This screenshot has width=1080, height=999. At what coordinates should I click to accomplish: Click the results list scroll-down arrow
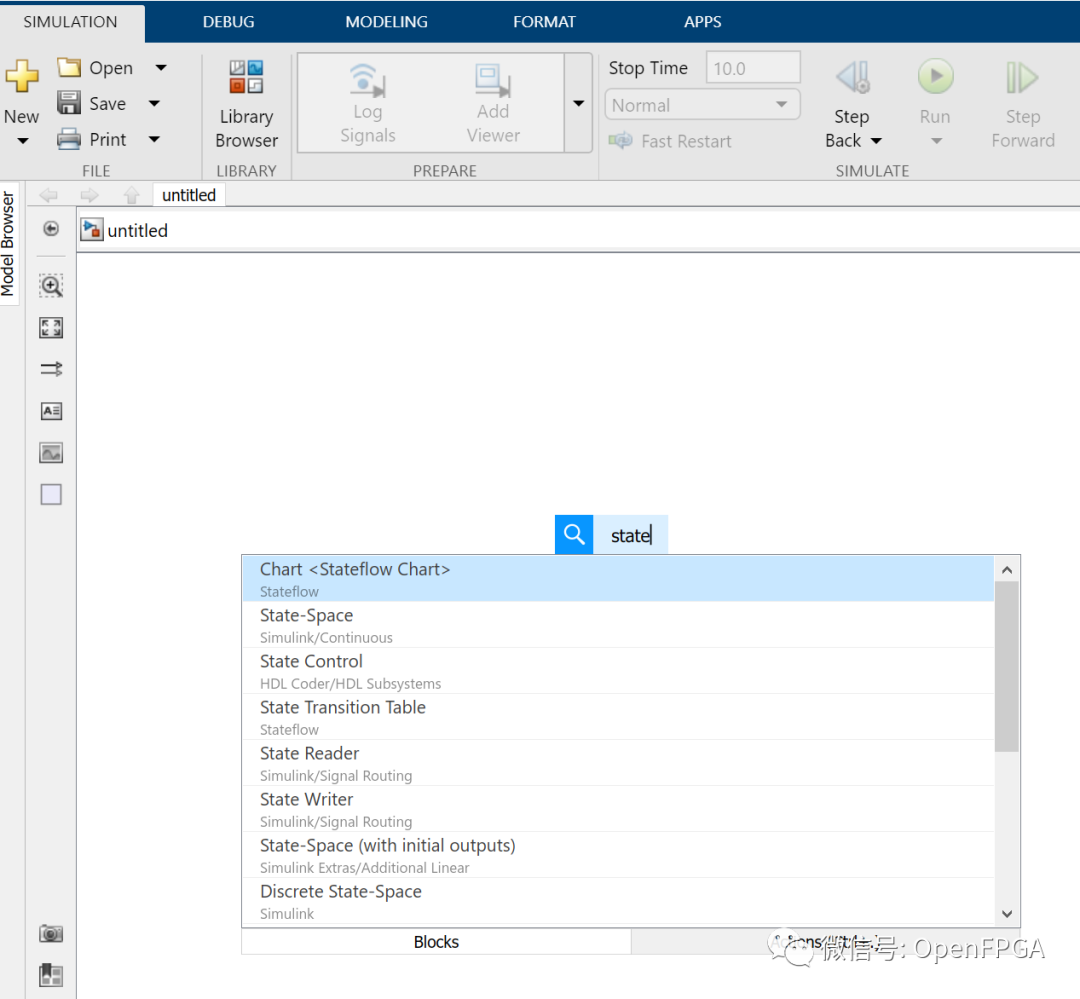coord(1006,914)
